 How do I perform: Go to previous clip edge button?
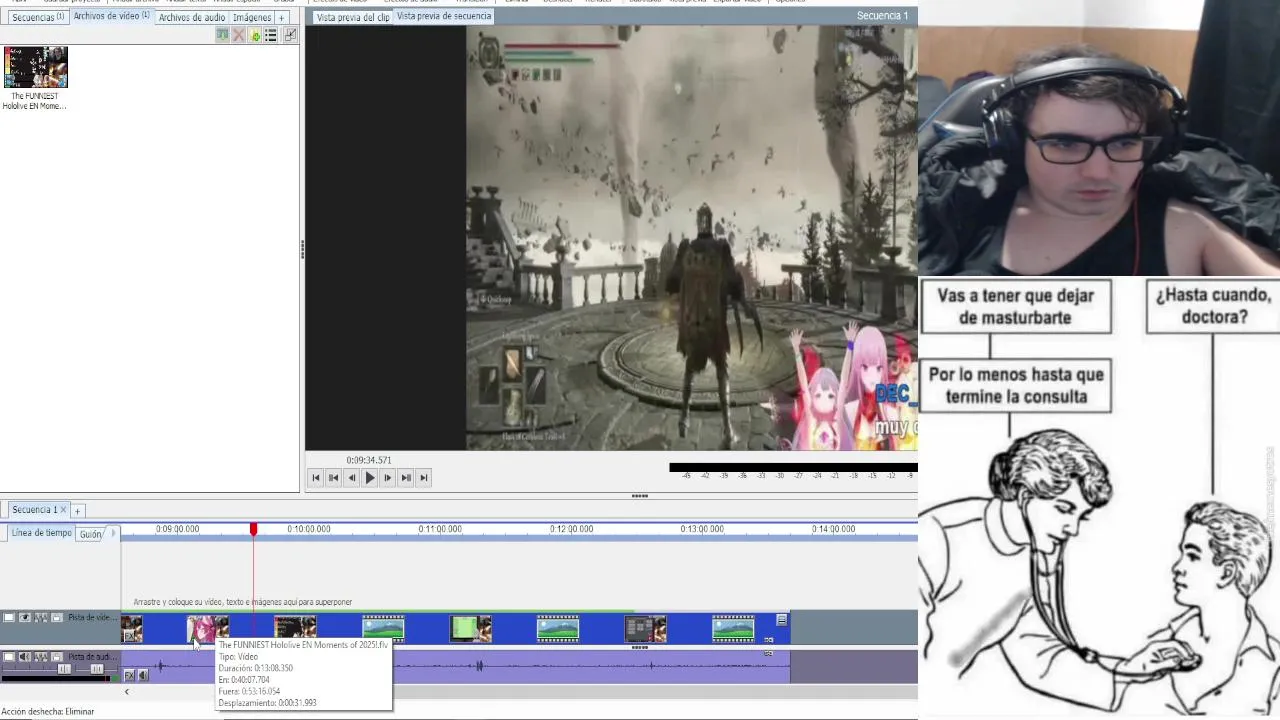coord(334,478)
